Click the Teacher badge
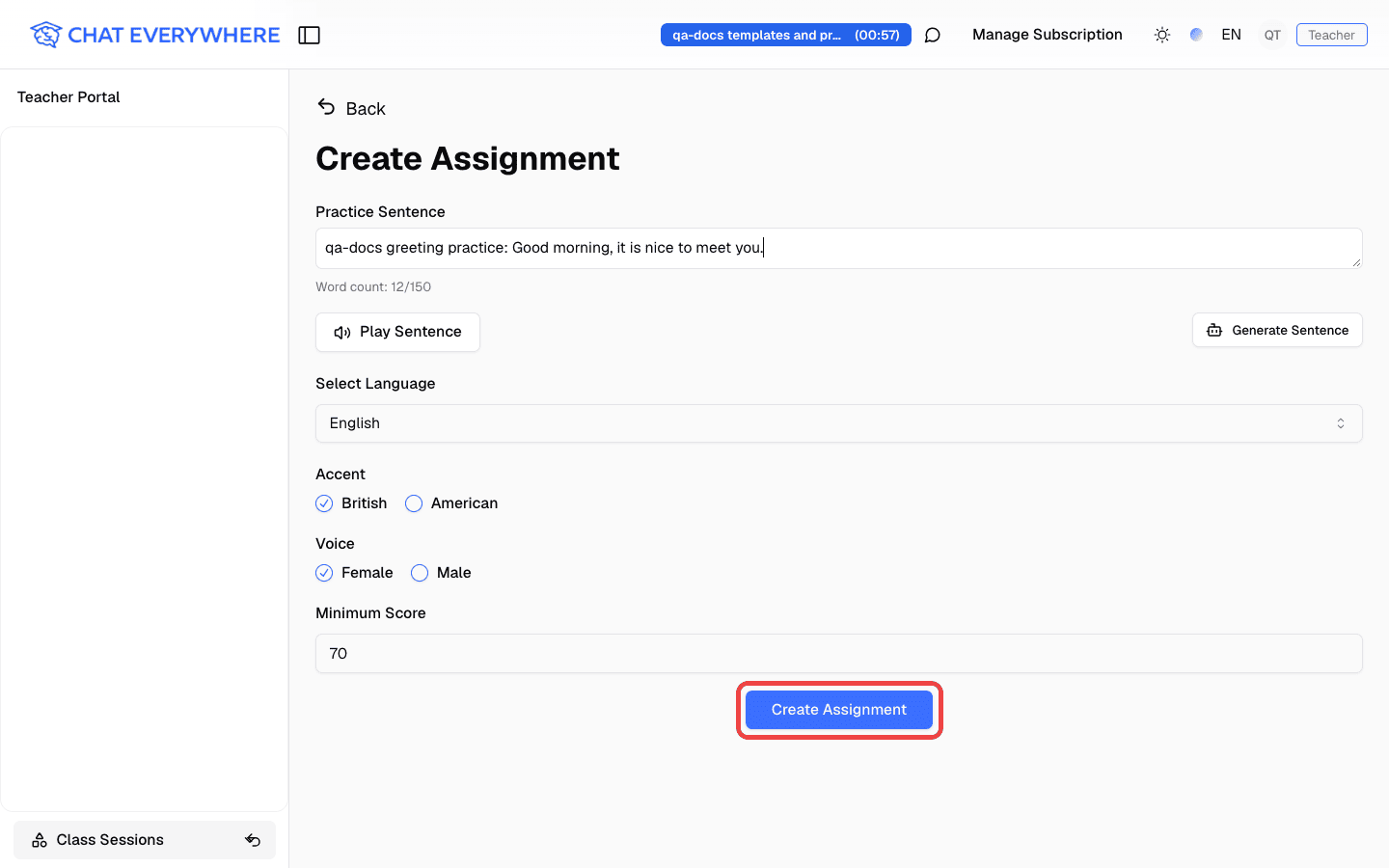Screen dimensions: 1389x868 point(1331,35)
